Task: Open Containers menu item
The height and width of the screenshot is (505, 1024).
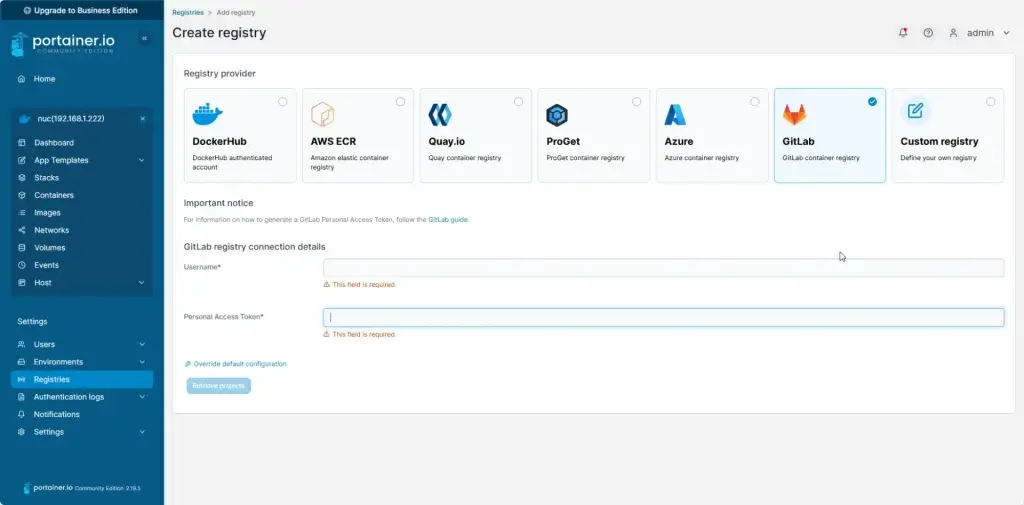Action: [82, 195]
